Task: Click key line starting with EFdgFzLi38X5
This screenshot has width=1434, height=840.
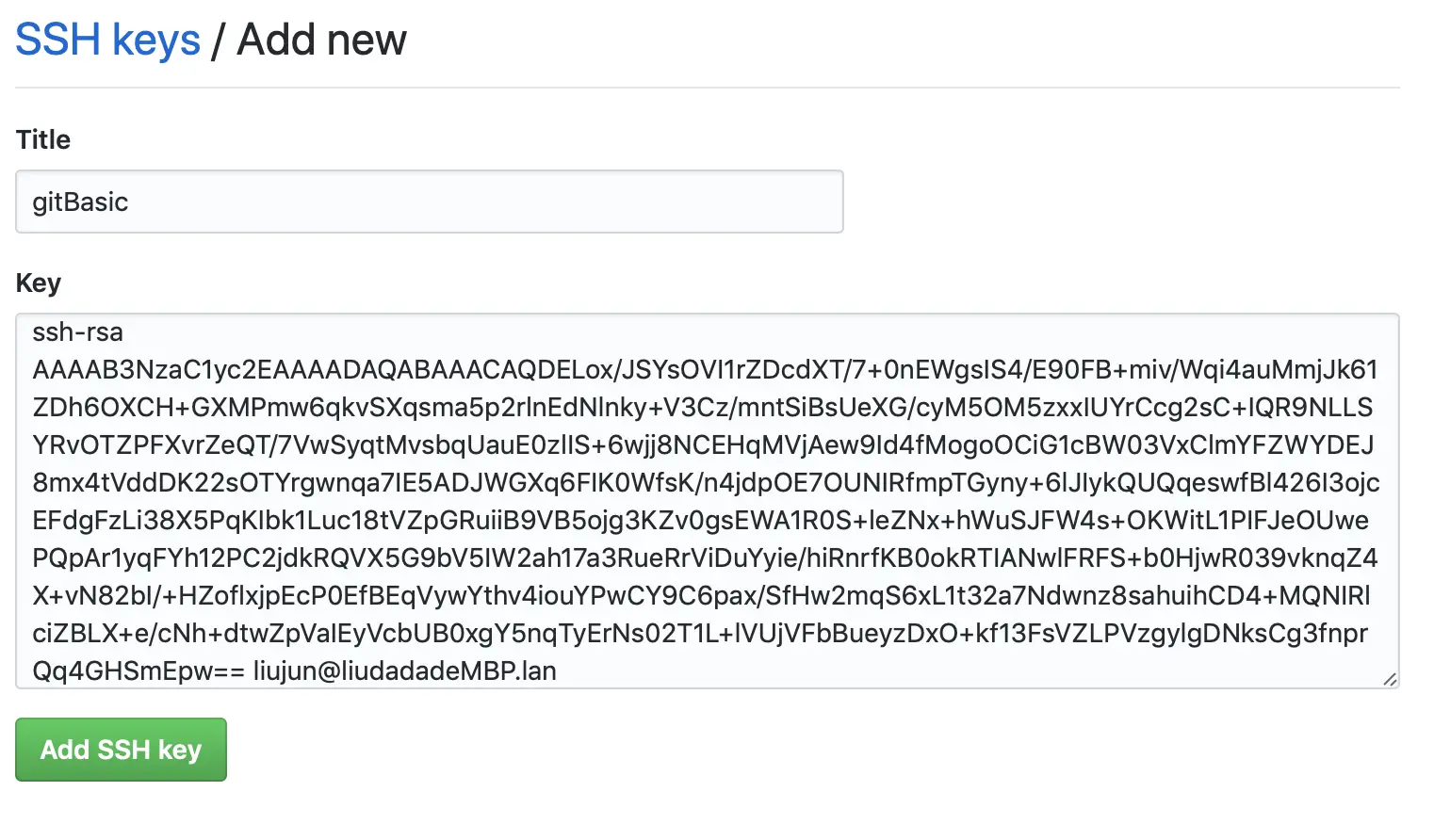Action: pos(700,520)
